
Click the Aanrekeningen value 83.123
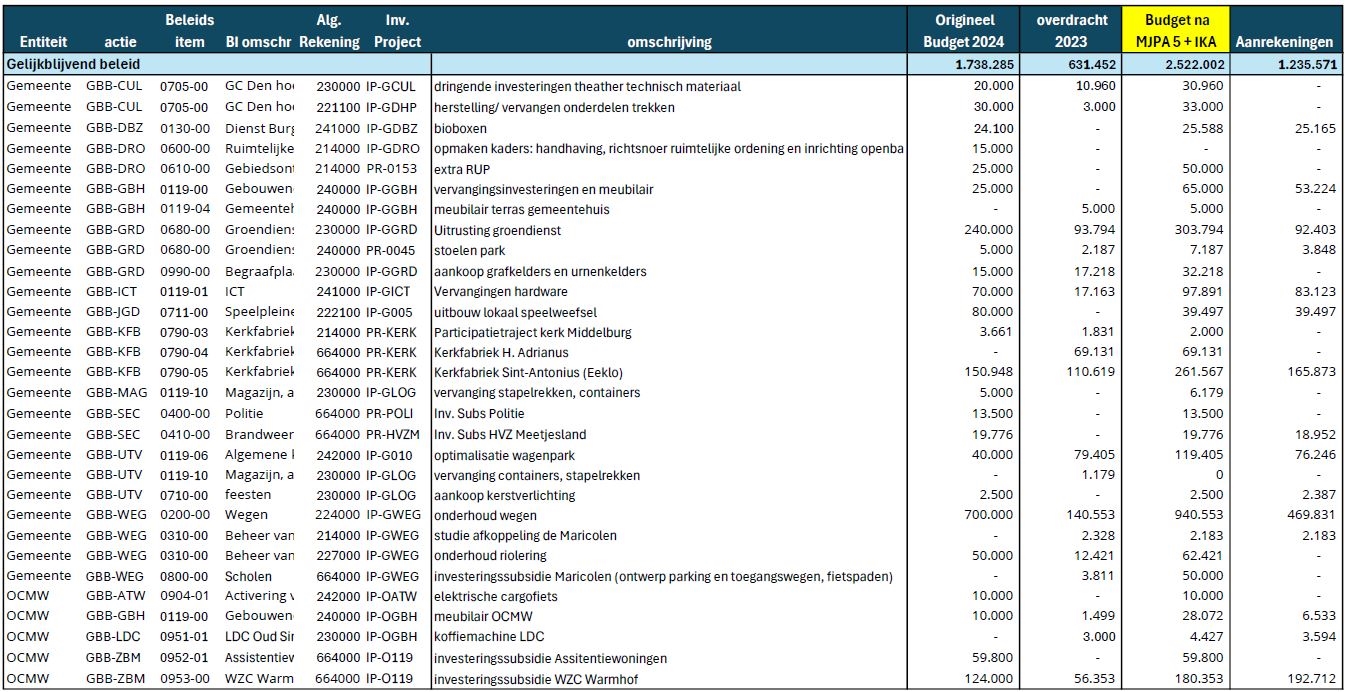(x=1314, y=292)
